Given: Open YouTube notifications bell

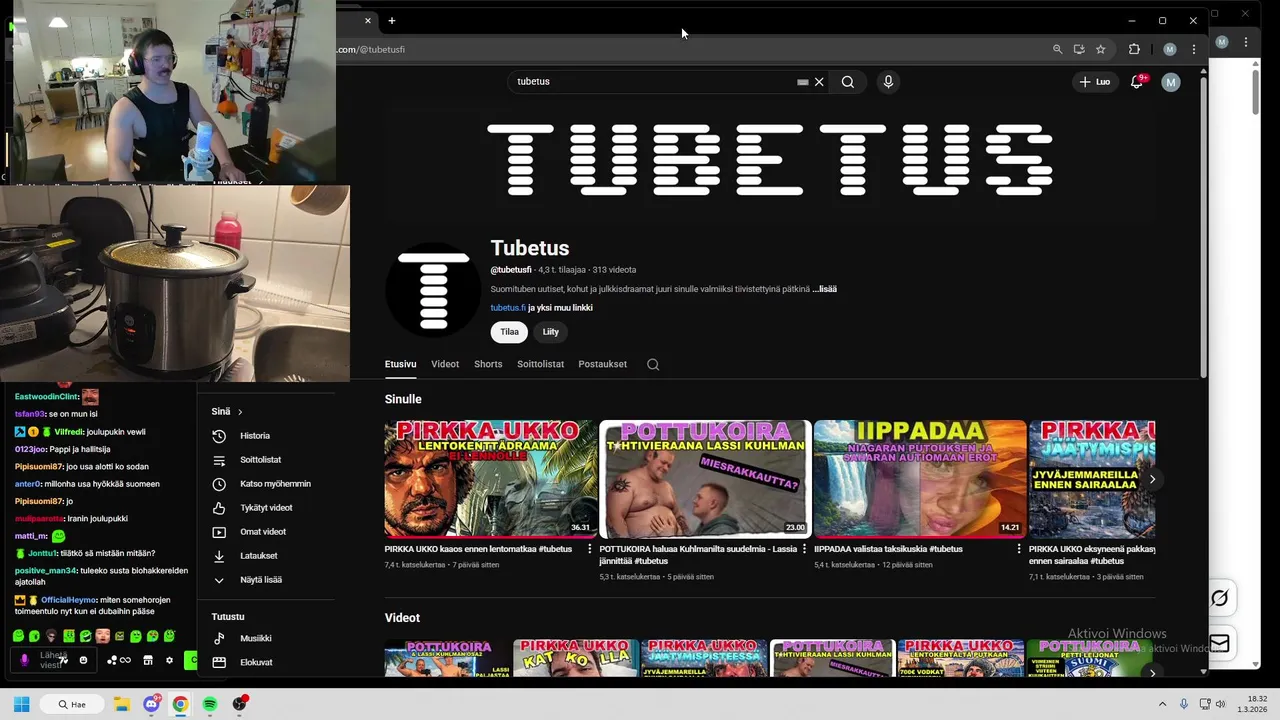Looking at the screenshot, I should pos(1137,82).
